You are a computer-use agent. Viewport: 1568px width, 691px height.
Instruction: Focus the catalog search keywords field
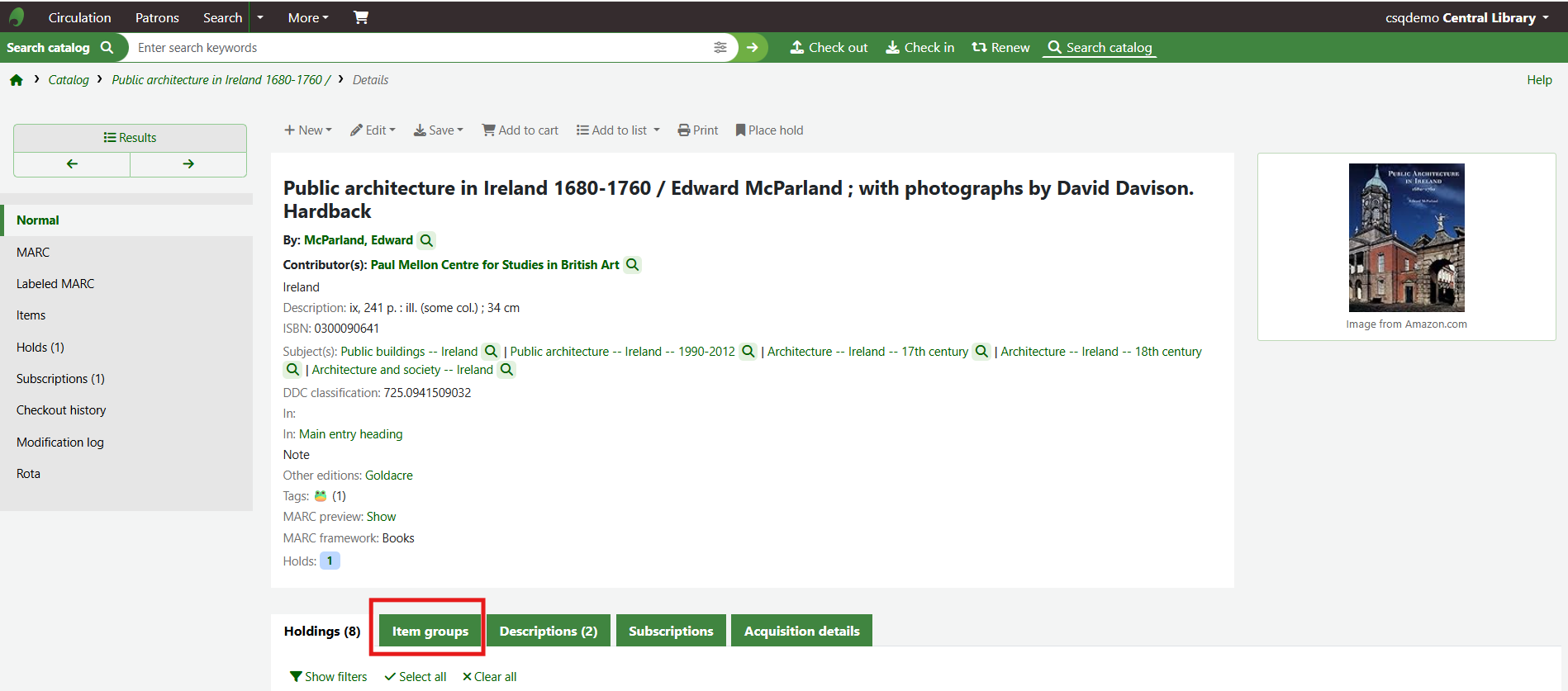click(421, 48)
